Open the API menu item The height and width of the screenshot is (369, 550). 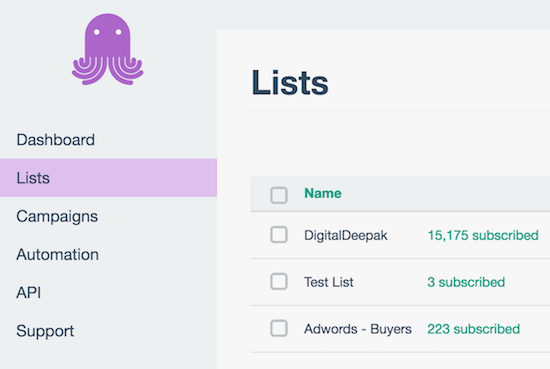pyautogui.click(x=28, y=293)
